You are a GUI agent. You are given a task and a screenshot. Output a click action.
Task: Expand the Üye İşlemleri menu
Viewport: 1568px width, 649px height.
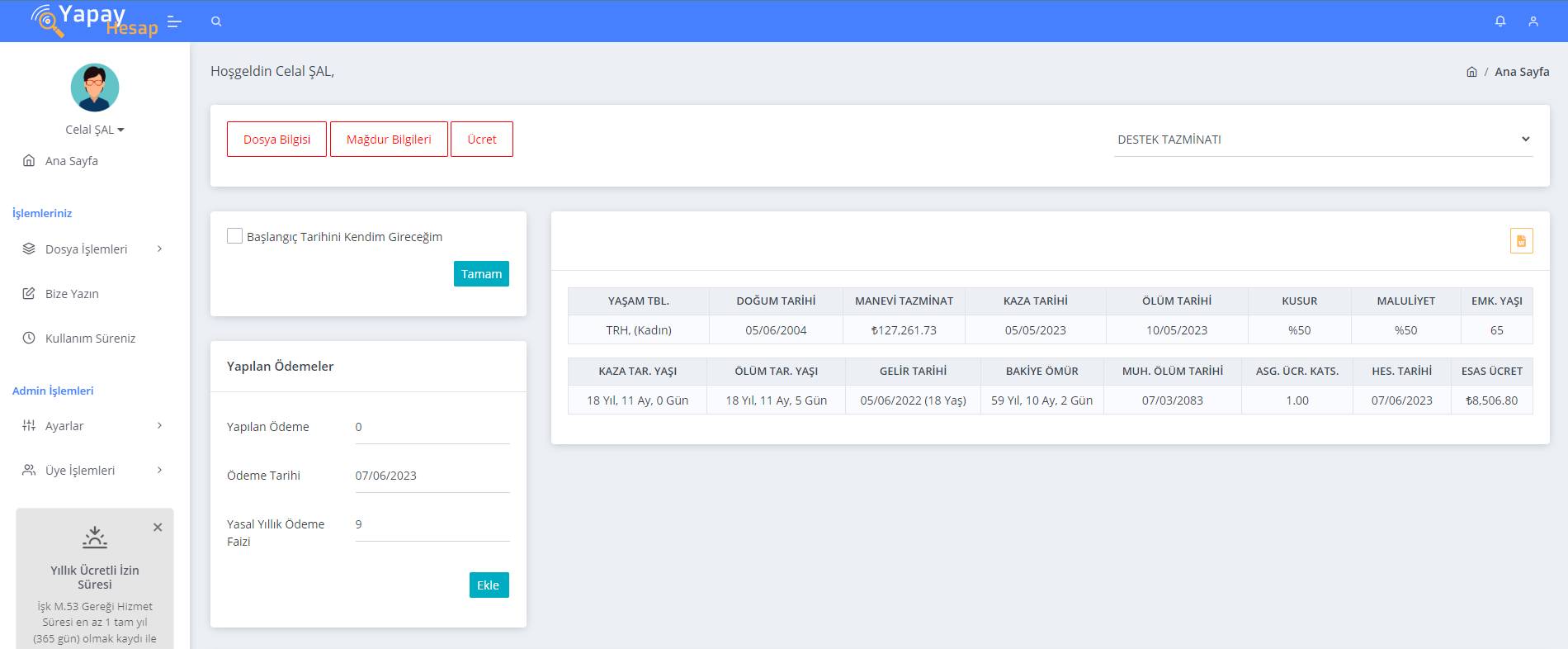click(92, 471)
